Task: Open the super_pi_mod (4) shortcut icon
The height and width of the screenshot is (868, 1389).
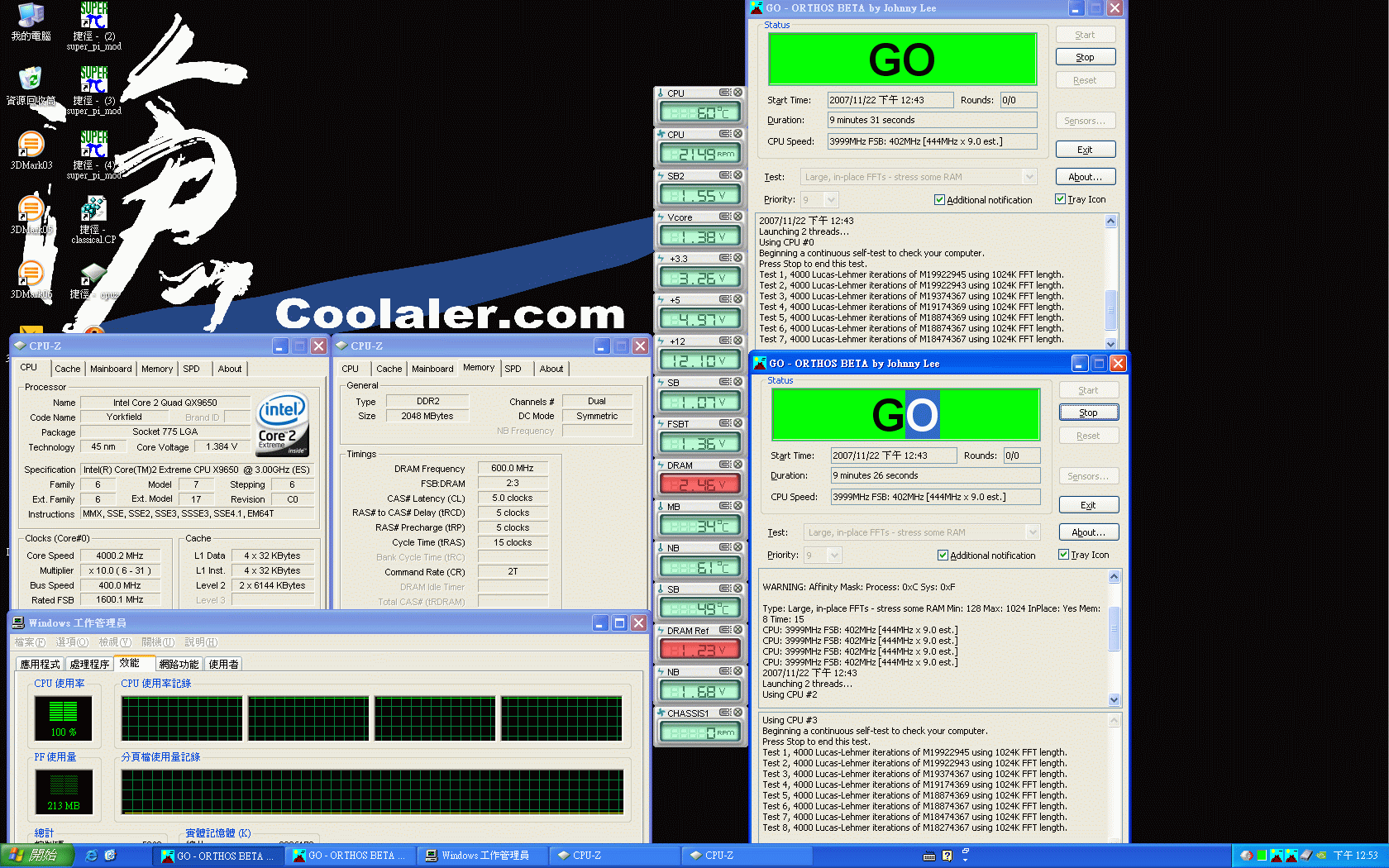Action: pyautogui.click(x=94, y=155)
